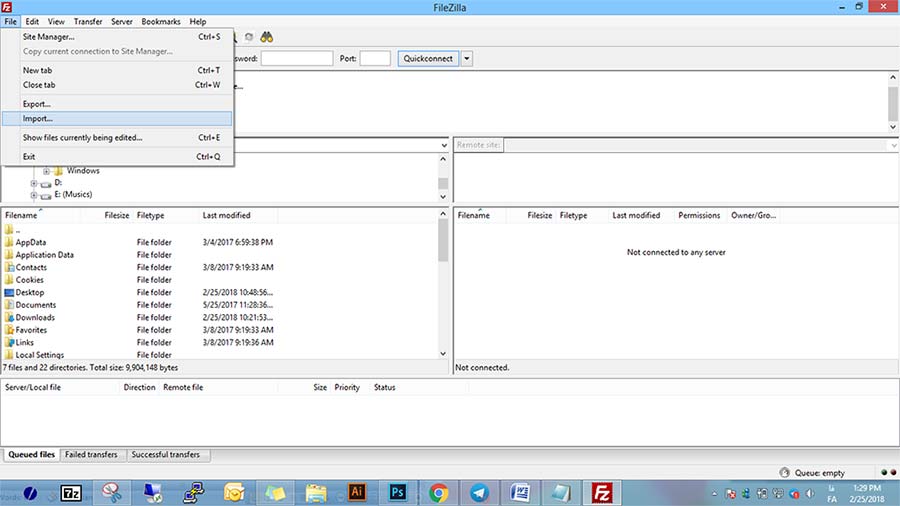The width and height of the screenshot is (900, 506).
Task: Select the Cookies folder row
Action: point(220,280)
